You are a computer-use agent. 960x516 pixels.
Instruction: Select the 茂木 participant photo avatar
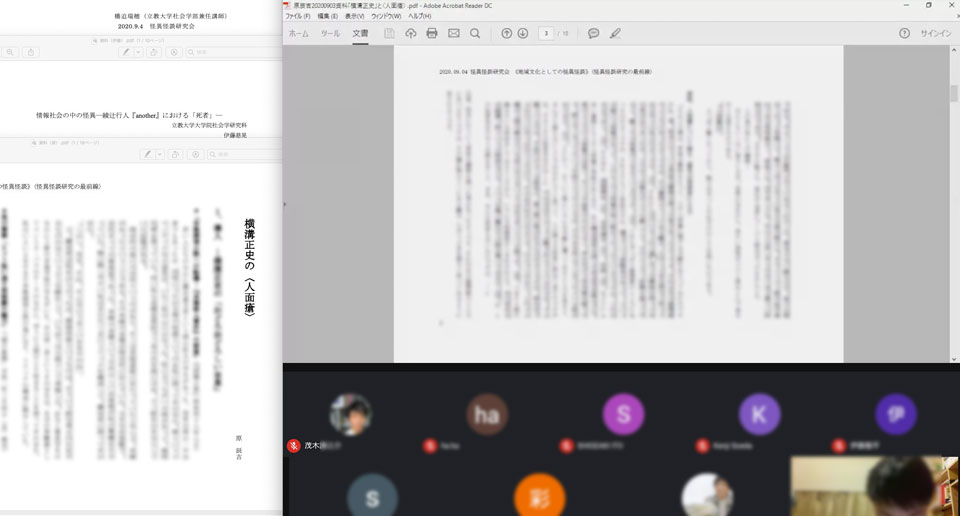pos(351,414)
